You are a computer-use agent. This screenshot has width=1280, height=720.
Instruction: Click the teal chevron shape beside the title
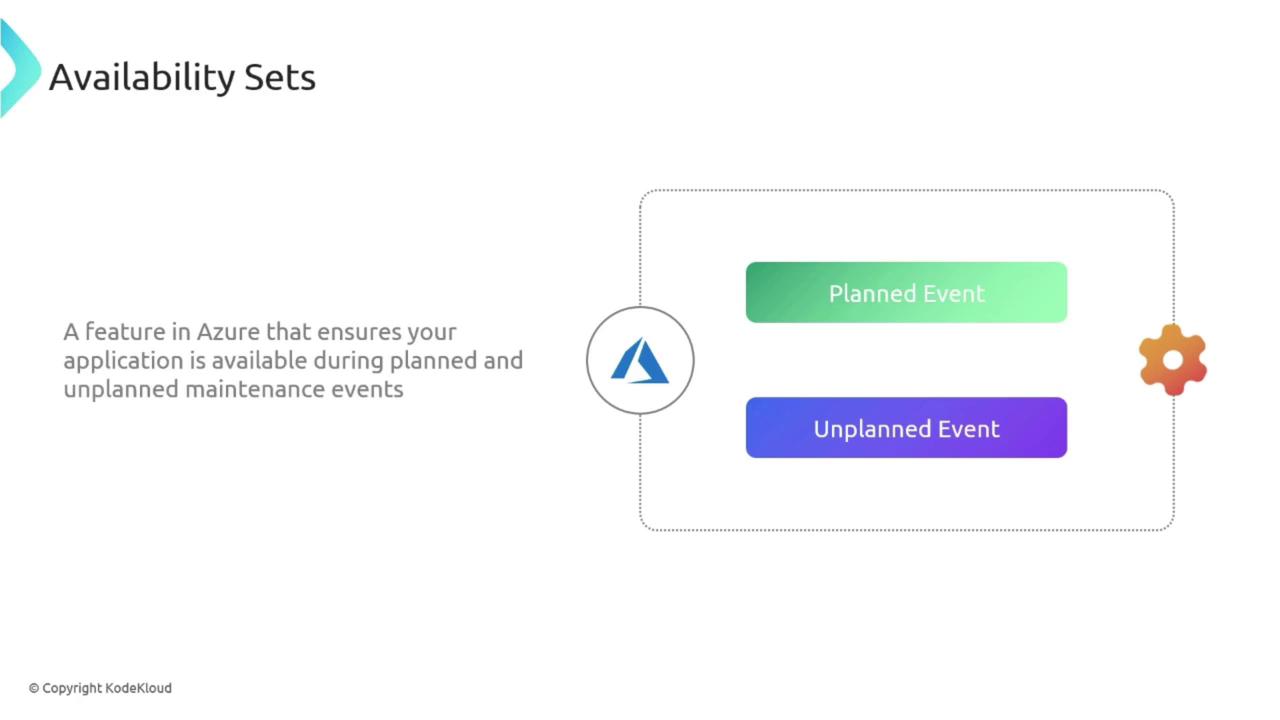(x=18, y=68)
